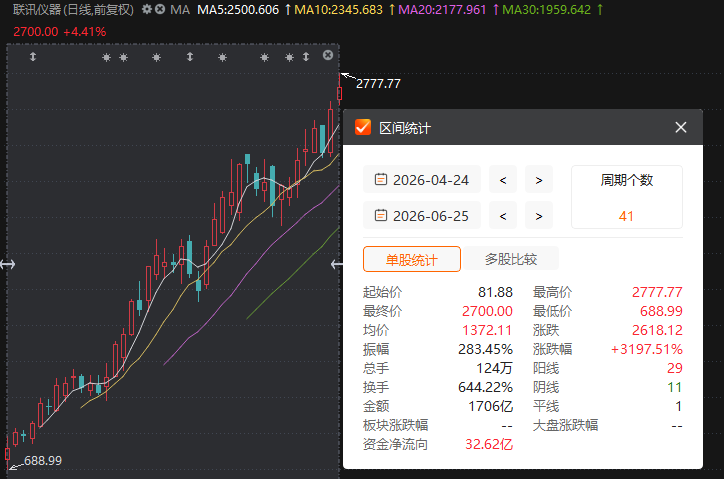Switch to the 多股比较 tab
724x479 pixels.
click(x=511, y=259)
